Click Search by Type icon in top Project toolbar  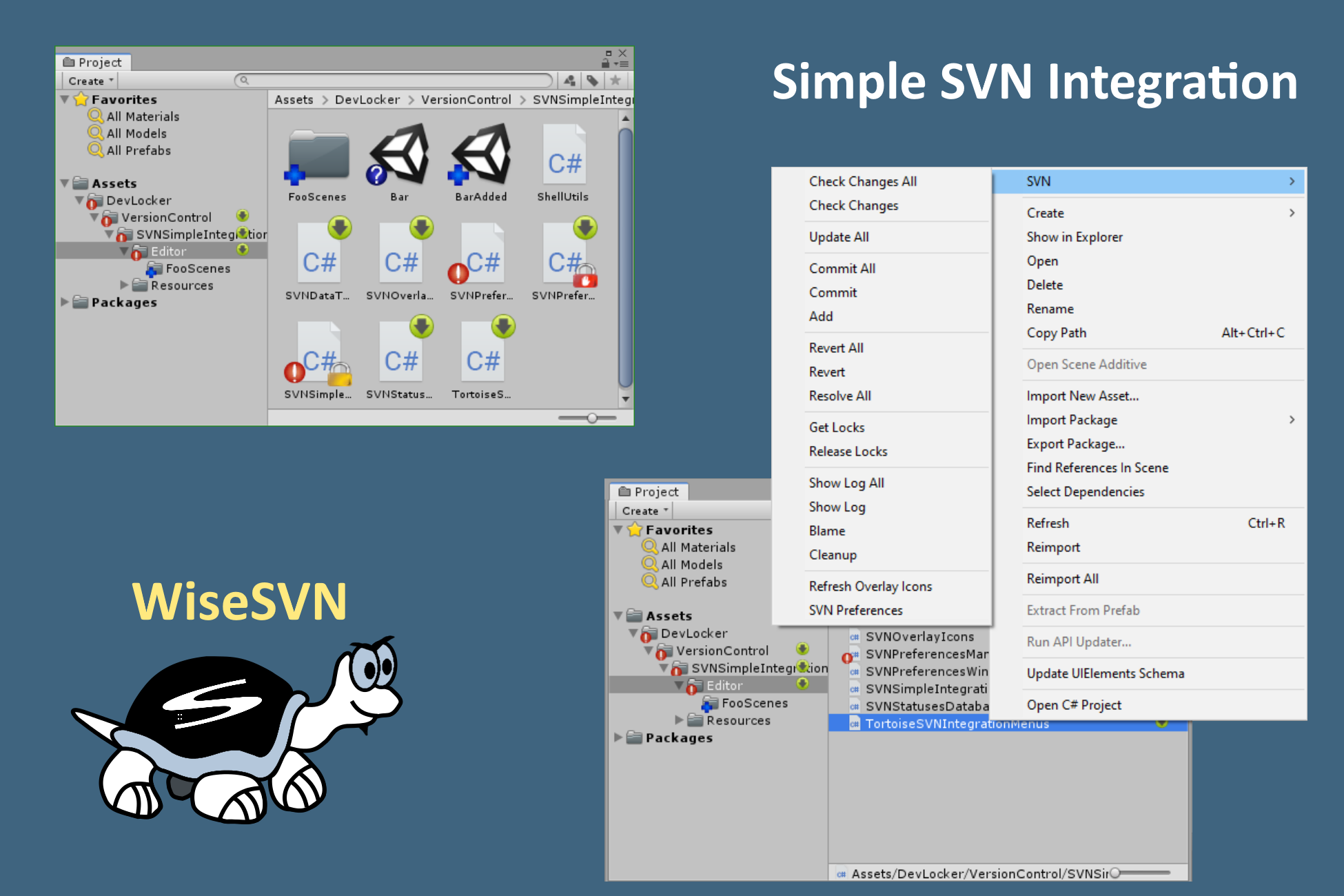coord(569,81)
